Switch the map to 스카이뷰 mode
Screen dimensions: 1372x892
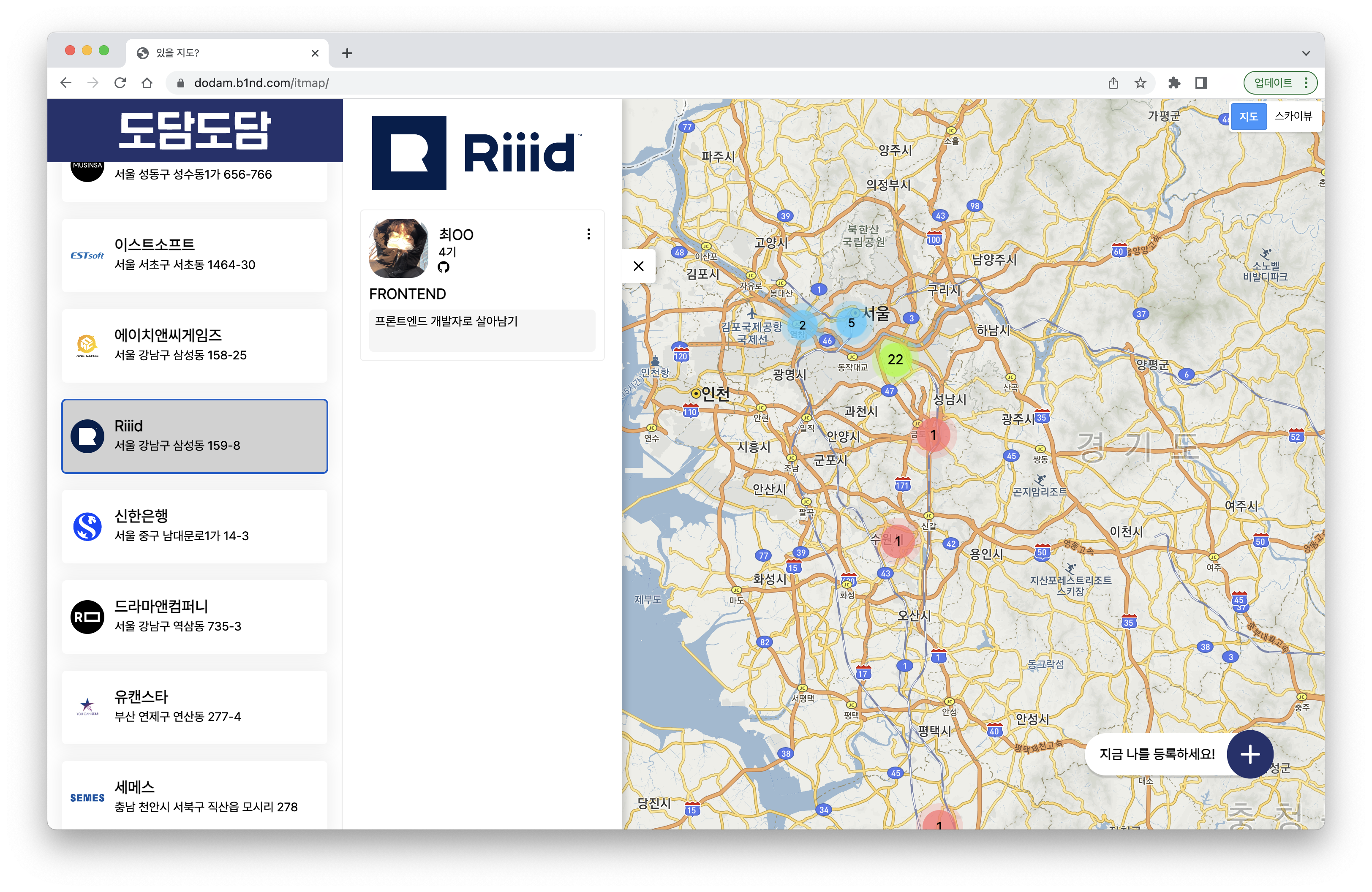(x=1293, y=117)
